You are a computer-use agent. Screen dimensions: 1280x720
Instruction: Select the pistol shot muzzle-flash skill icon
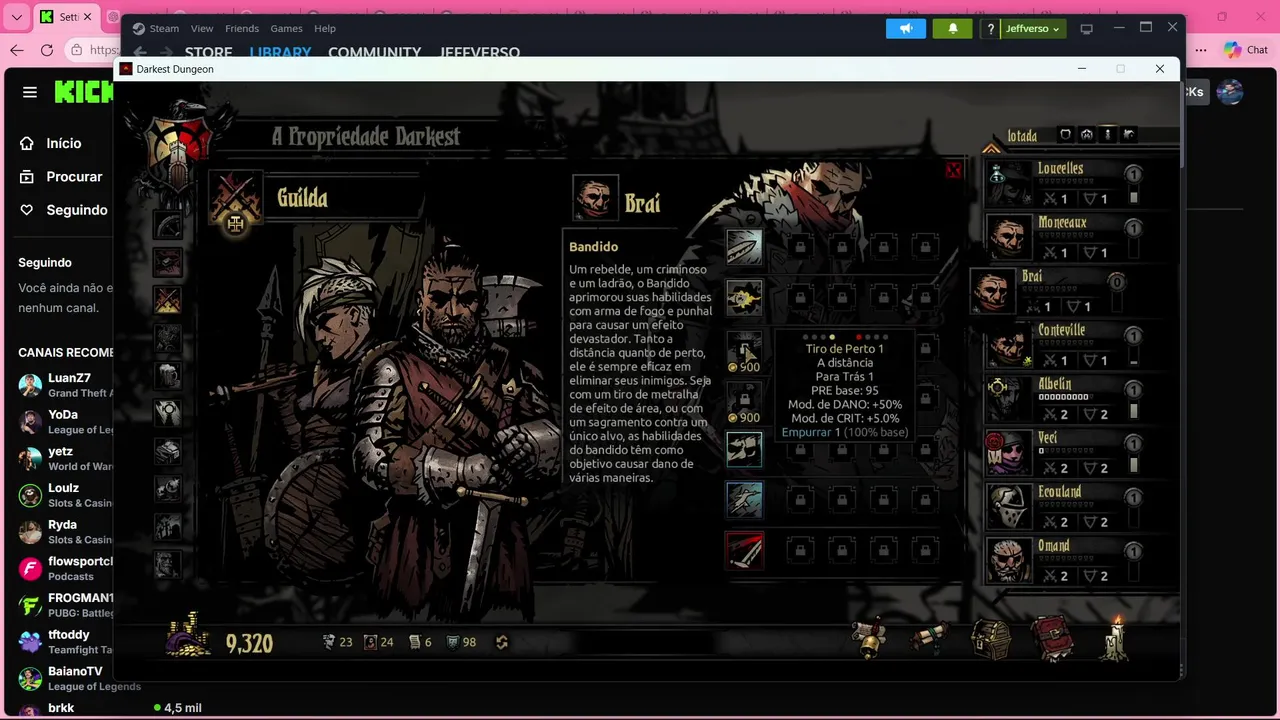744,297
